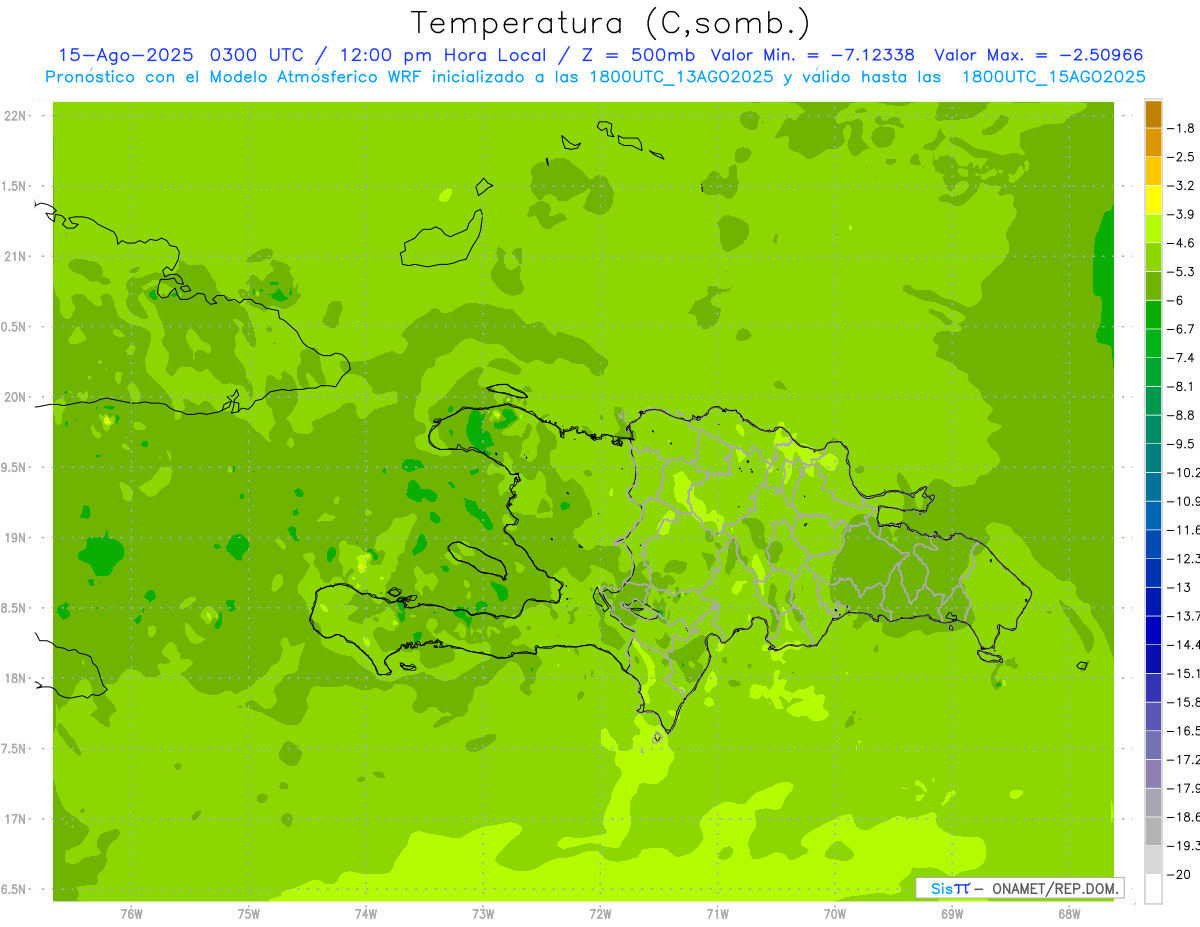Select legend swatch between -4.6 and -5.3

tap(1153, 258)
